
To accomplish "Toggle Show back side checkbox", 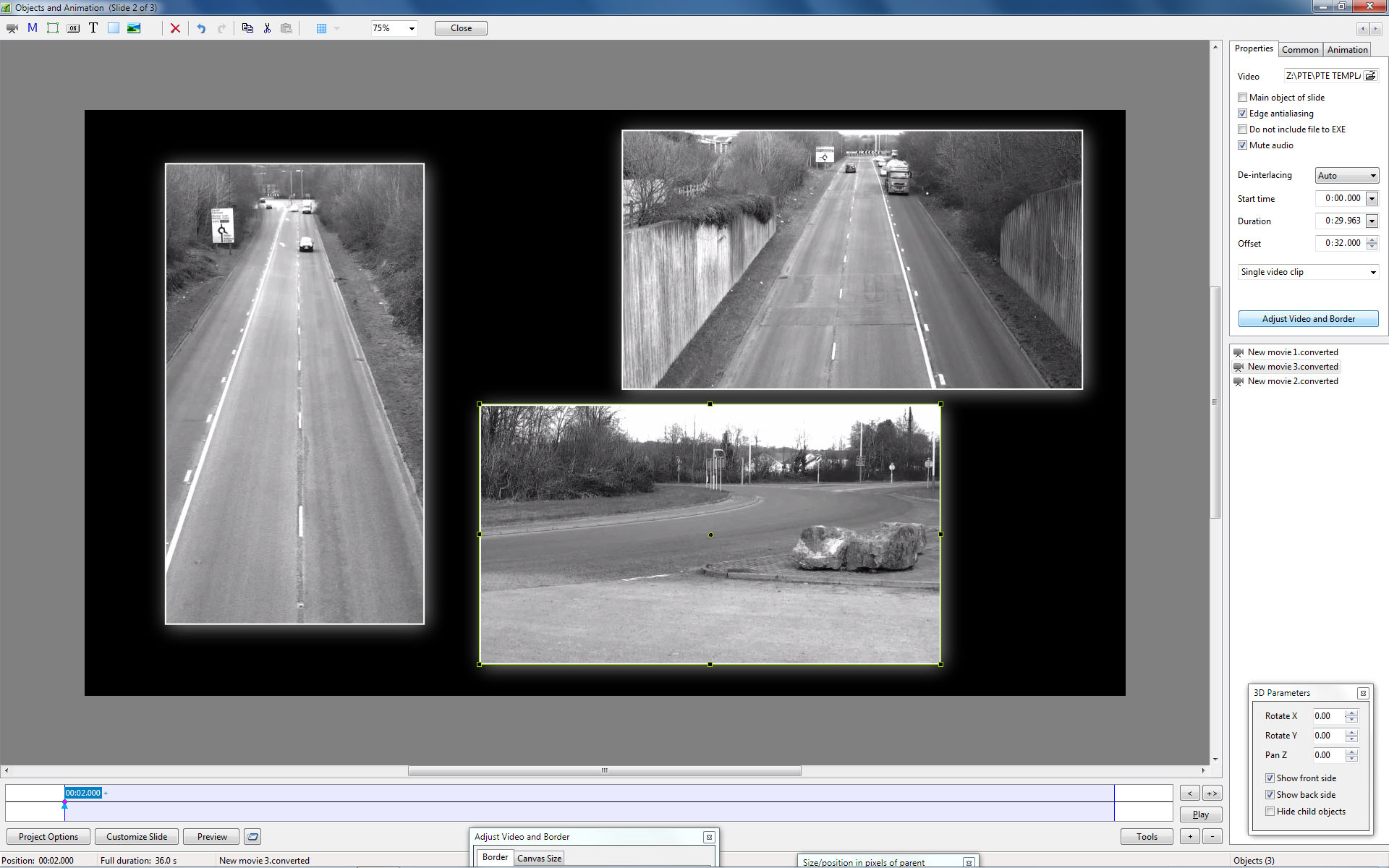I will (1270, 795).
